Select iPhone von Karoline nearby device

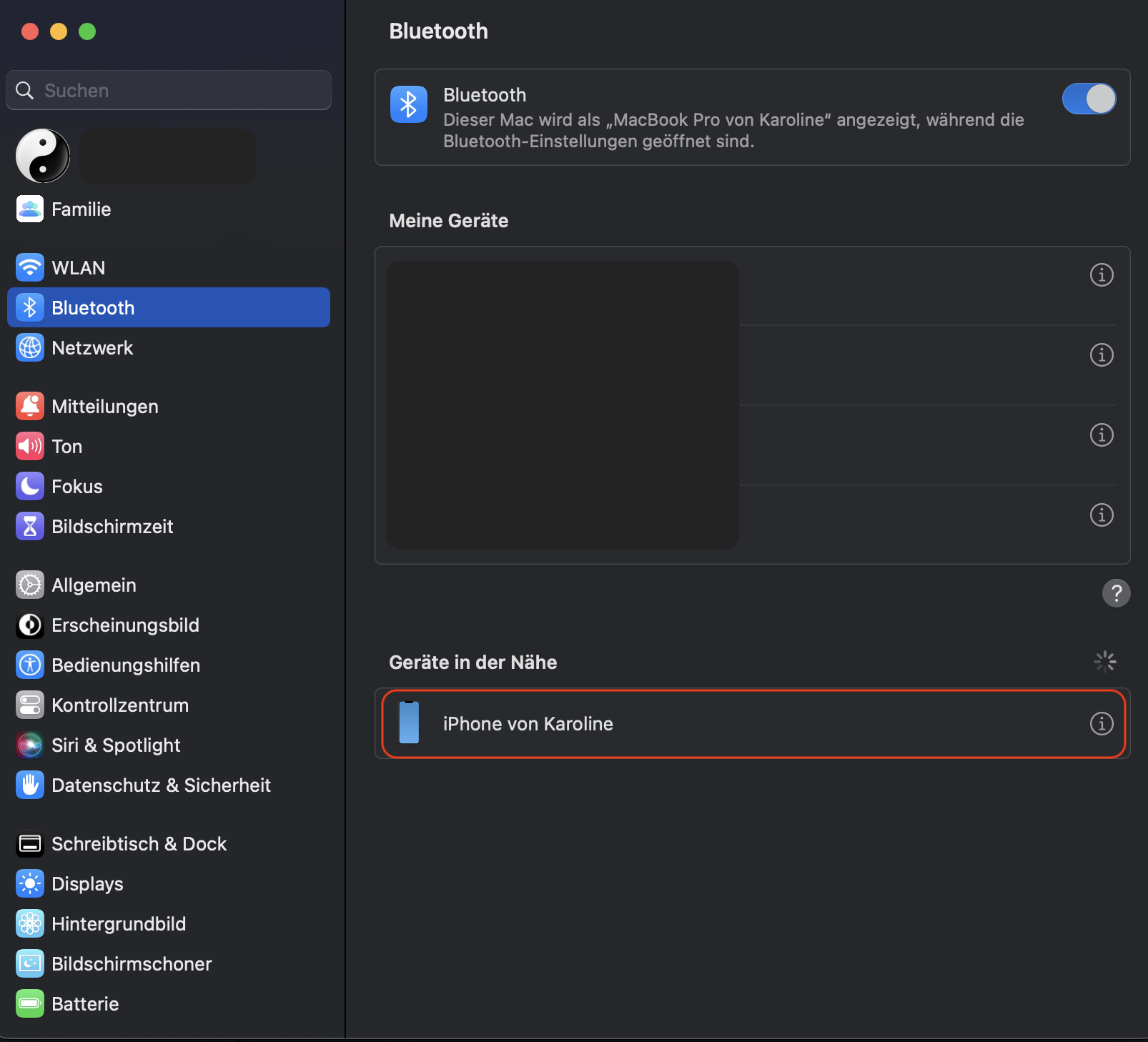528,724
